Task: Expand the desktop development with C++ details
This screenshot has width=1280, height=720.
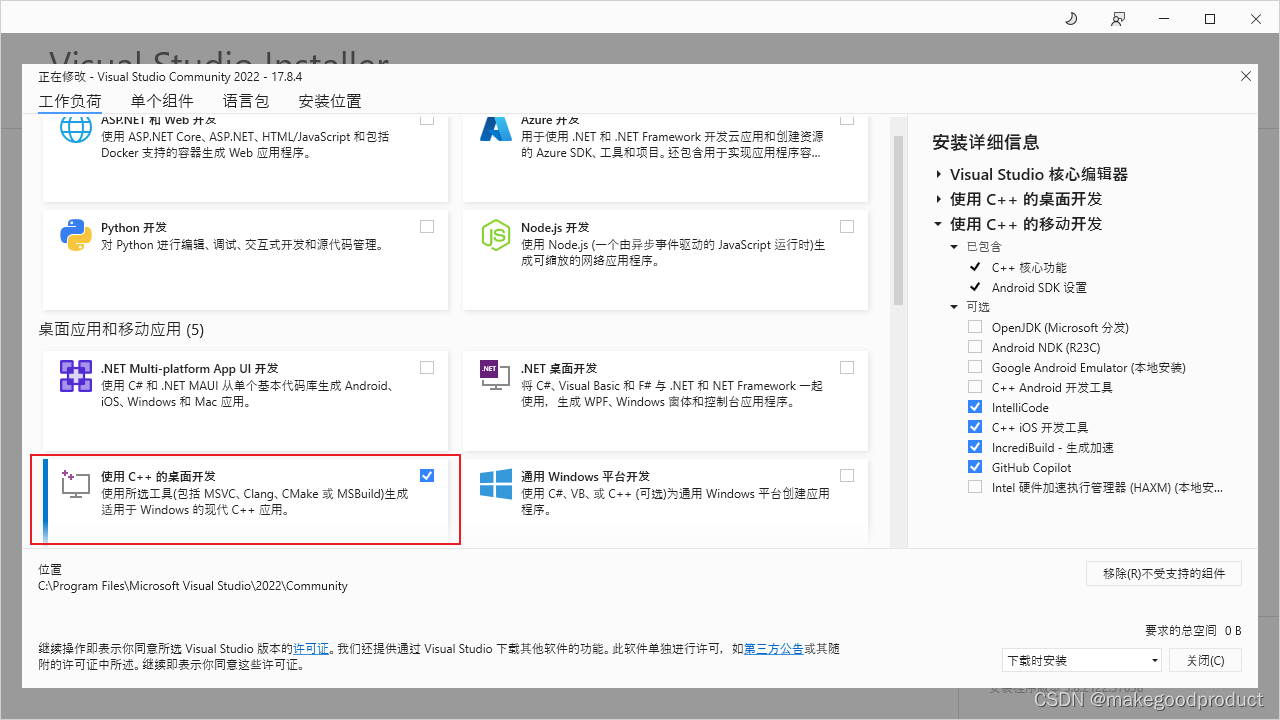Action: [x=939, y=199]
